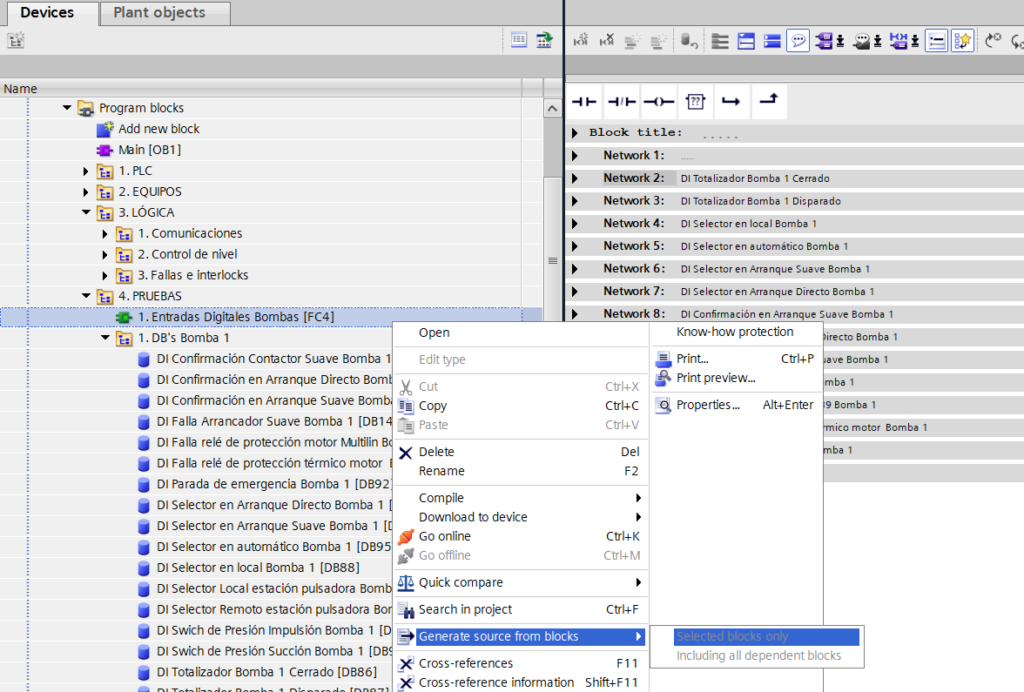Open the Main [OB1] block
Image resolution: width=1024 pixels, height=692 pixels.
tap(149, 150)
